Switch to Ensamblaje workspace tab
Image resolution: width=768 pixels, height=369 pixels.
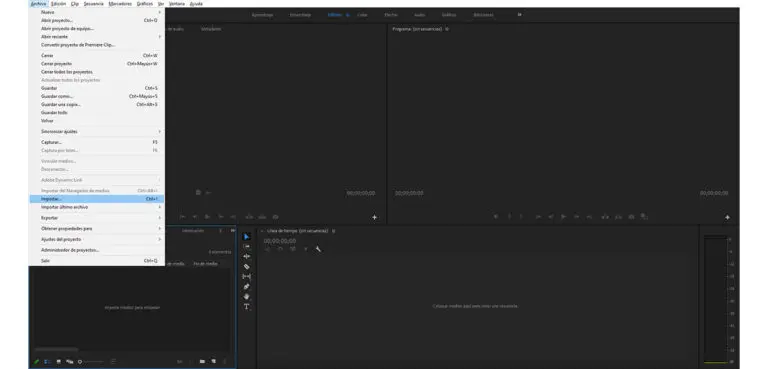coord(300,15)
